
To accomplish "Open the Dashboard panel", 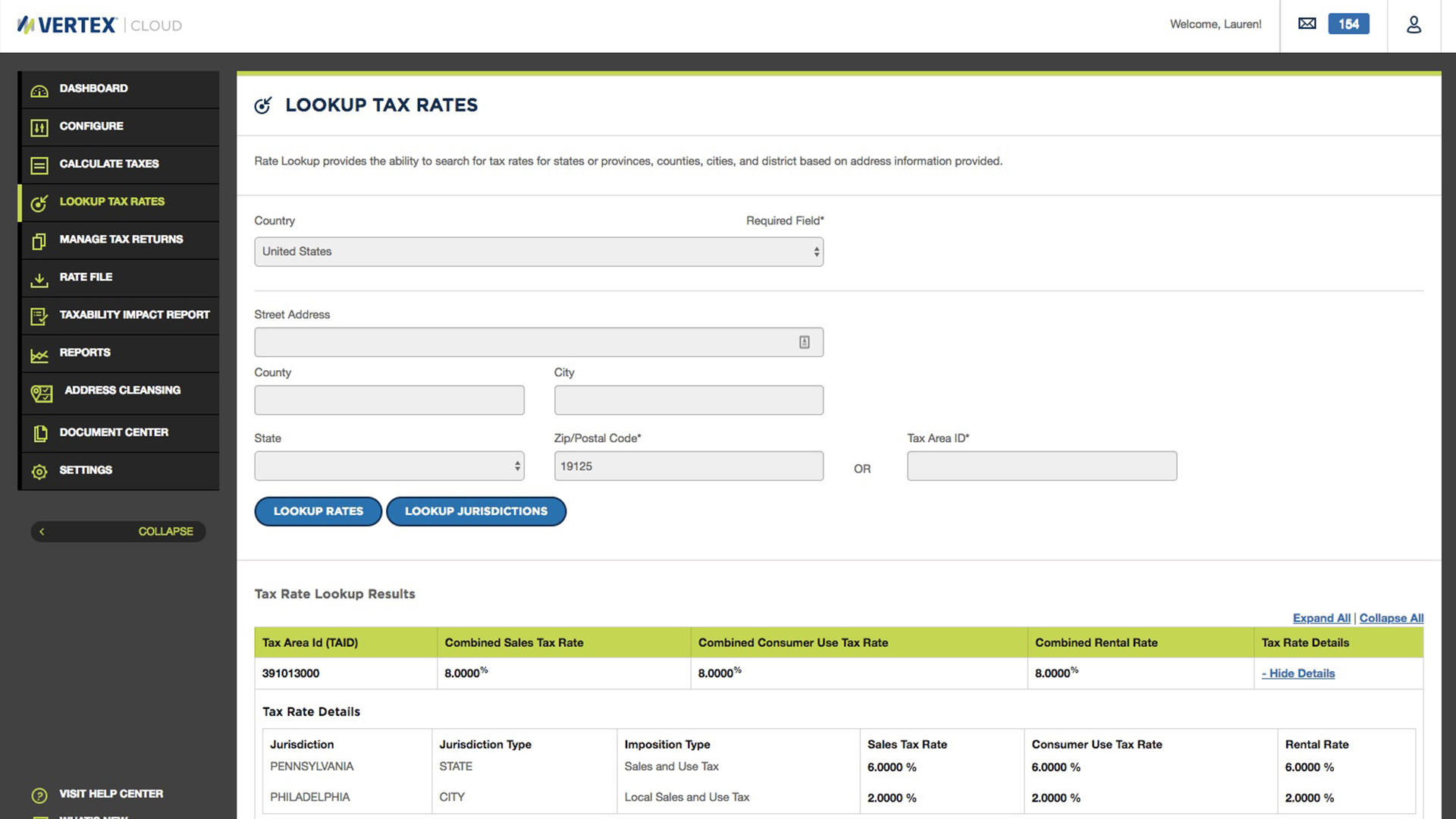I will pos(93,89).
